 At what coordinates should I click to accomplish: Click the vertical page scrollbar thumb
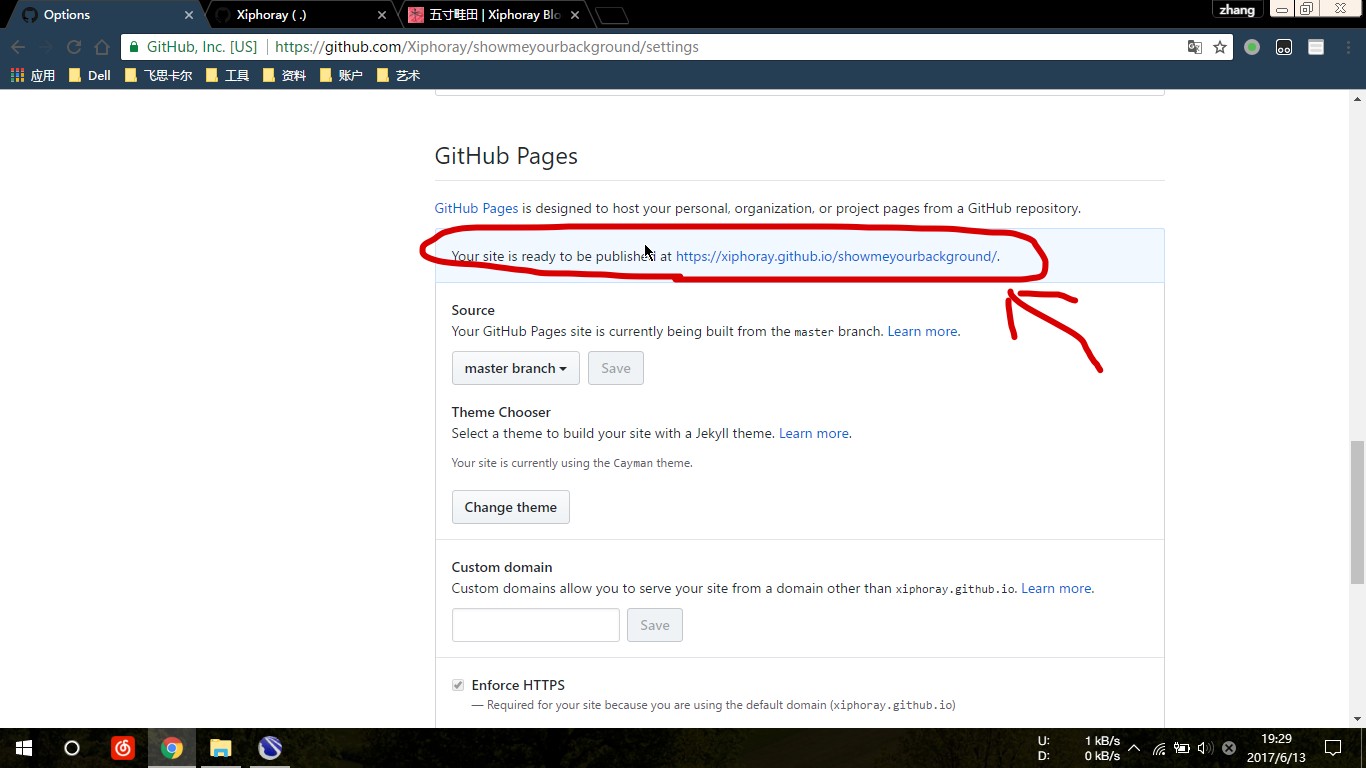click(1357, 512)
